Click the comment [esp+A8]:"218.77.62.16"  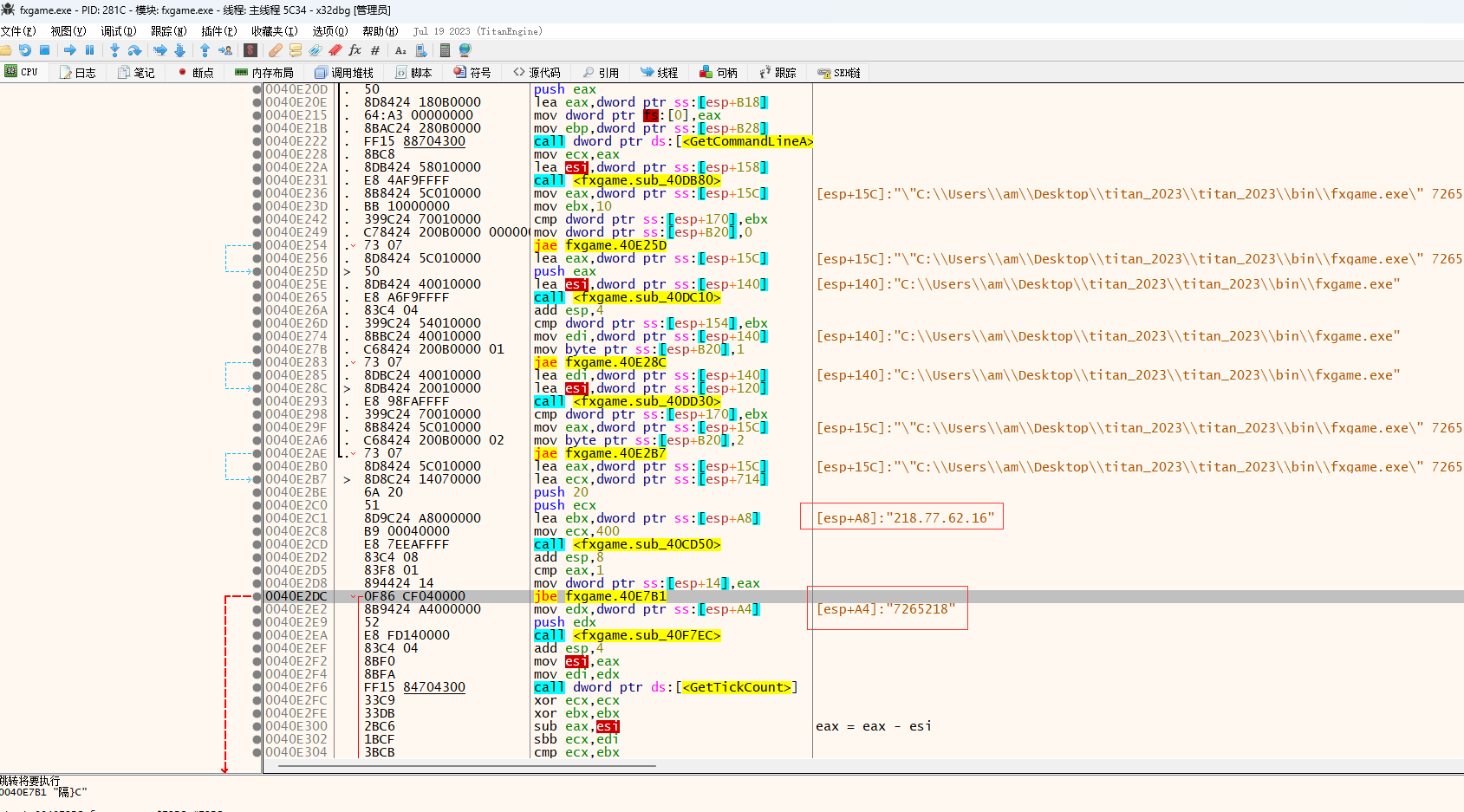[x=906, y=518]
